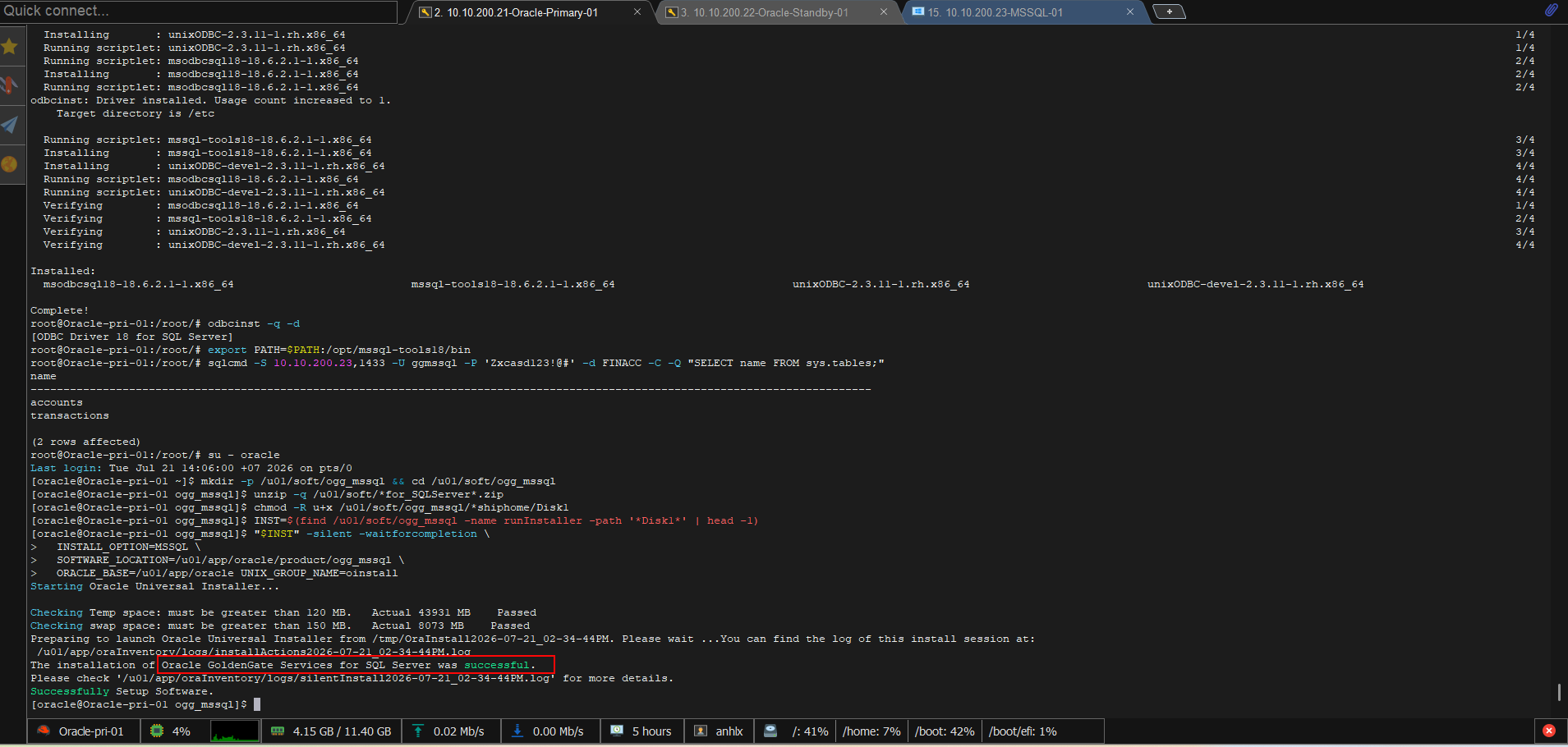Click the 'Complete!' output line
This screenshot has width=1568, height=747.
pyautogui.click(x=60, y=310)
